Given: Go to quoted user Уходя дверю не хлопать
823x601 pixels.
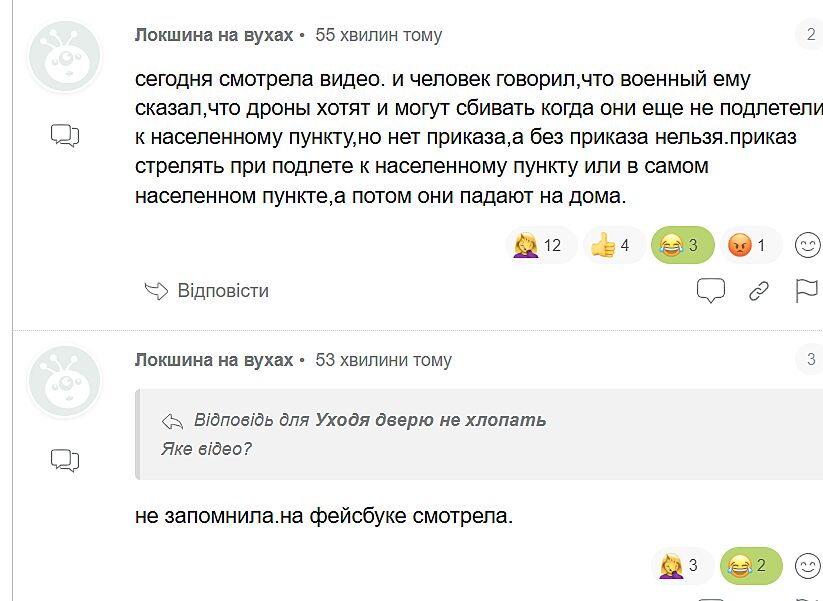Looking at the screenshot, I should pyautogui.click(x=430, y=420).
